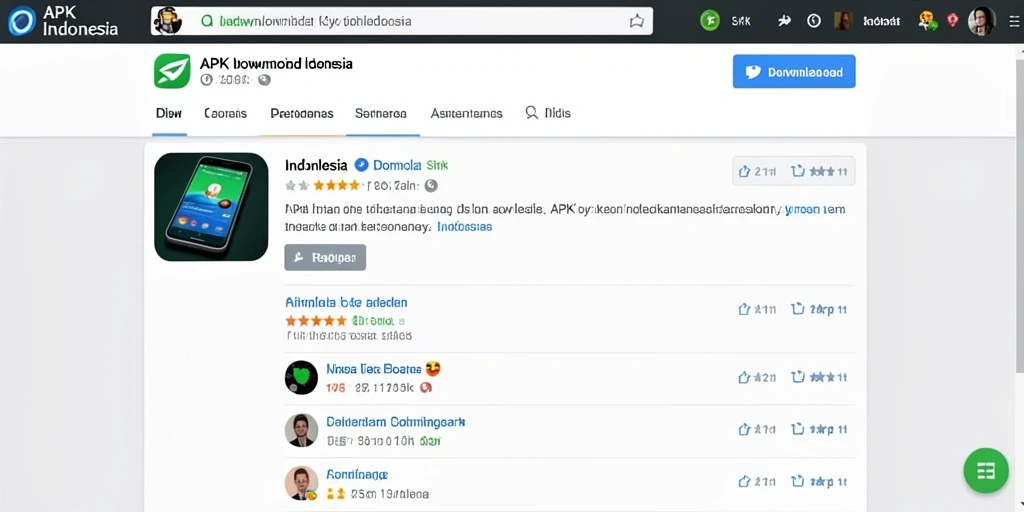Click the star rating of the Indonlesia app
Viewport: 1024px width, 512px height.
click(x=323, y=185)
